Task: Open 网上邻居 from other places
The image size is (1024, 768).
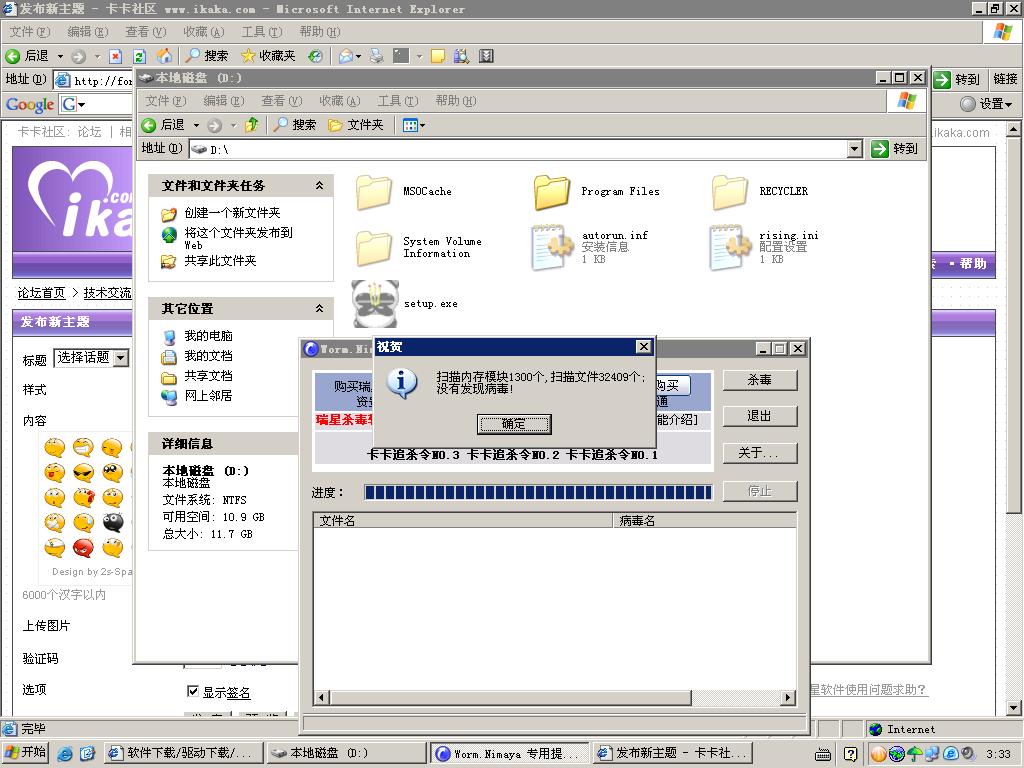Action: point(208,396)
